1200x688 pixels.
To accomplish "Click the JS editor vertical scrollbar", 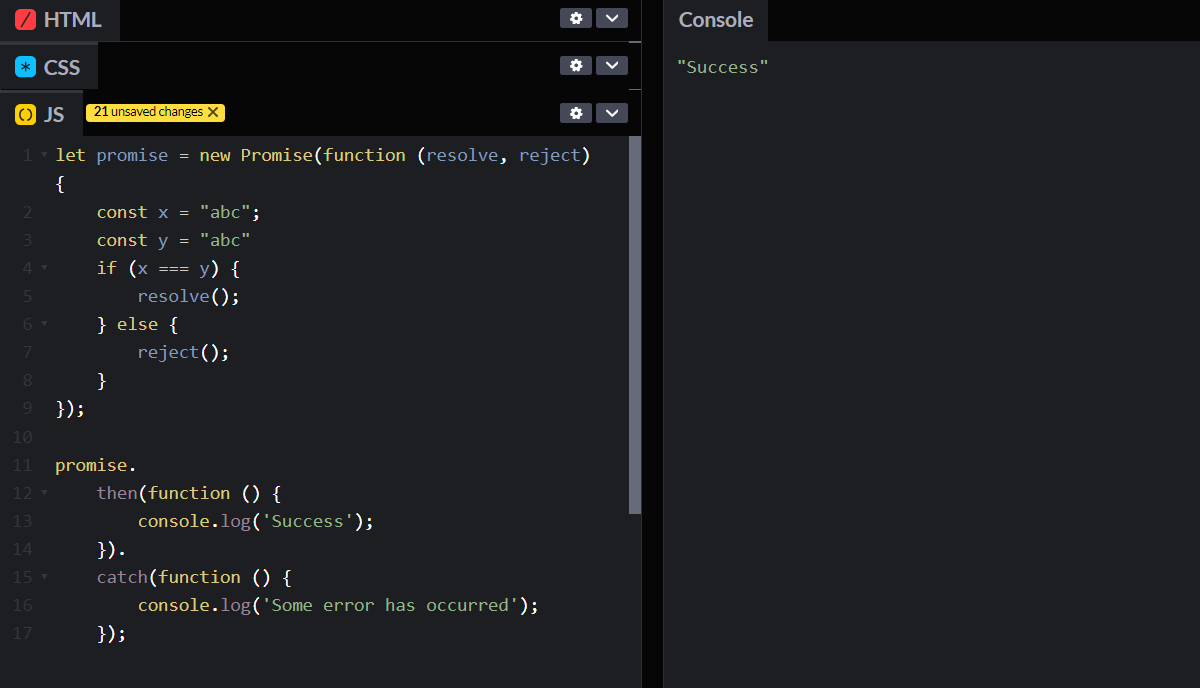I will click(x=635, y=325).
